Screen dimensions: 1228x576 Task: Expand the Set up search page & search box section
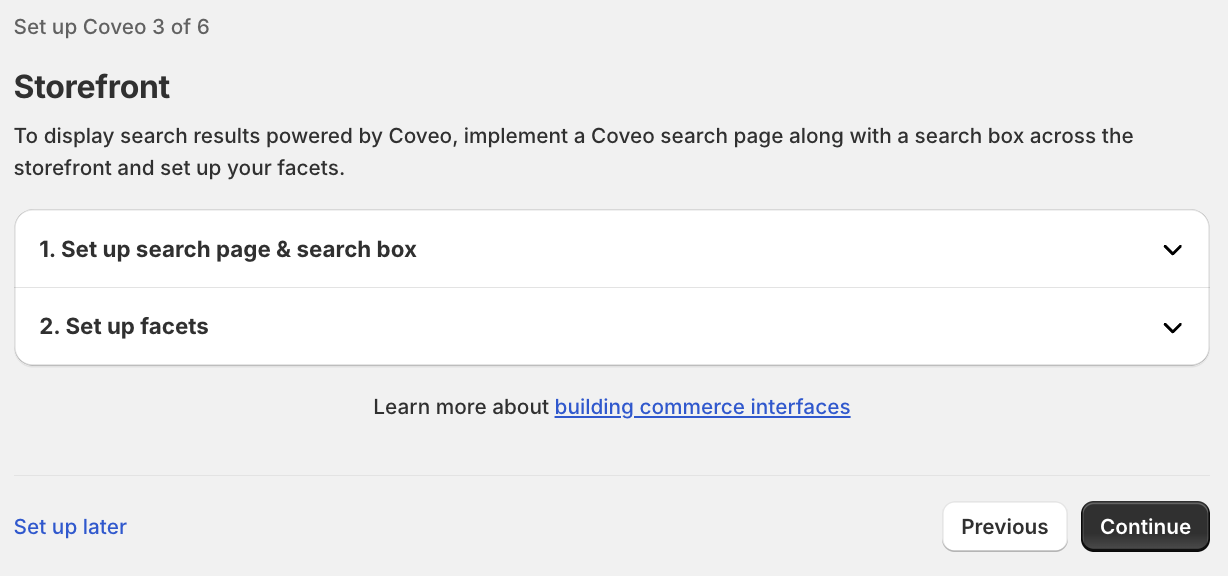click(612, 249)
